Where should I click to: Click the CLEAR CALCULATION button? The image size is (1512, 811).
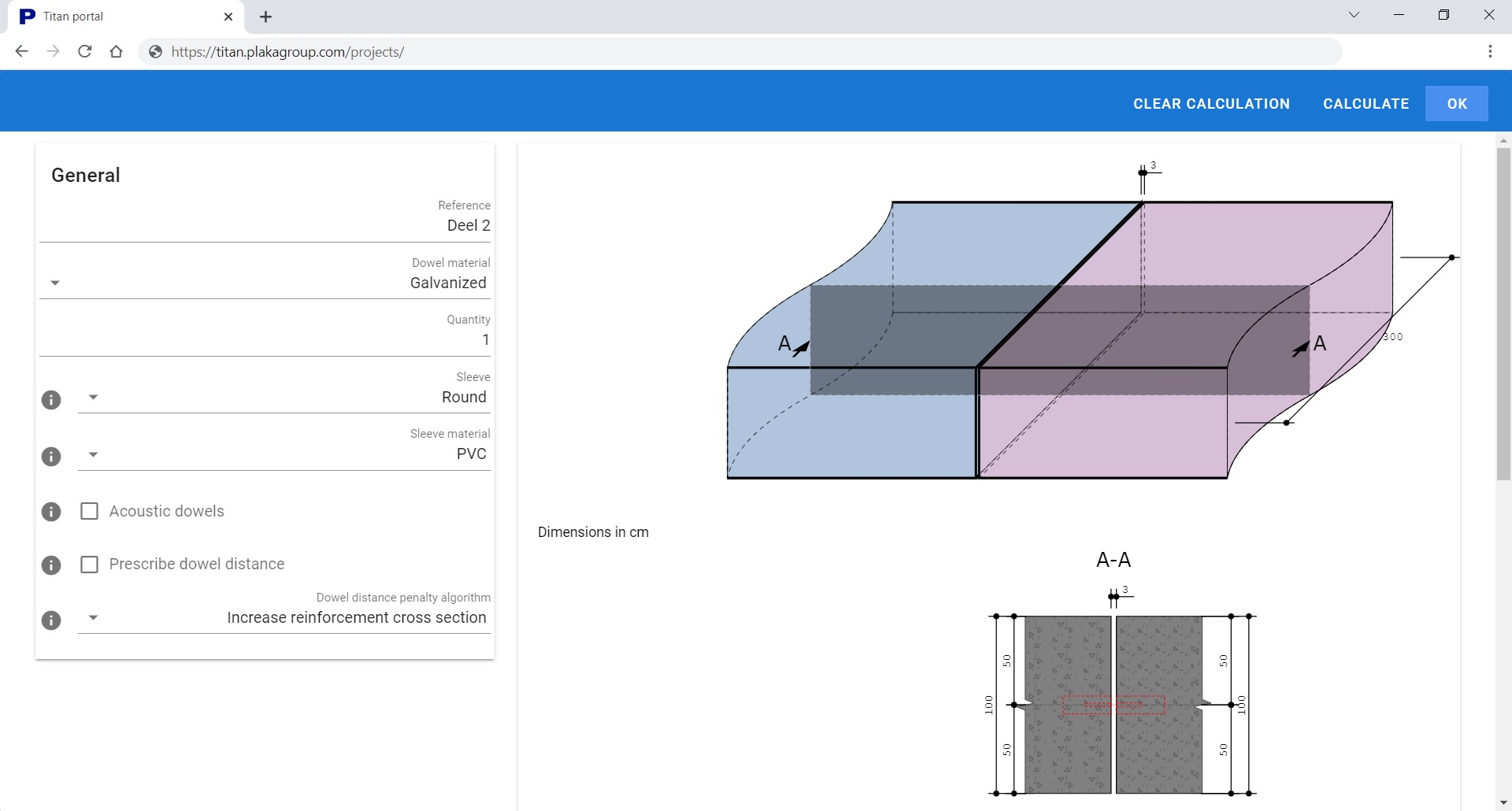click(1211, 104)
